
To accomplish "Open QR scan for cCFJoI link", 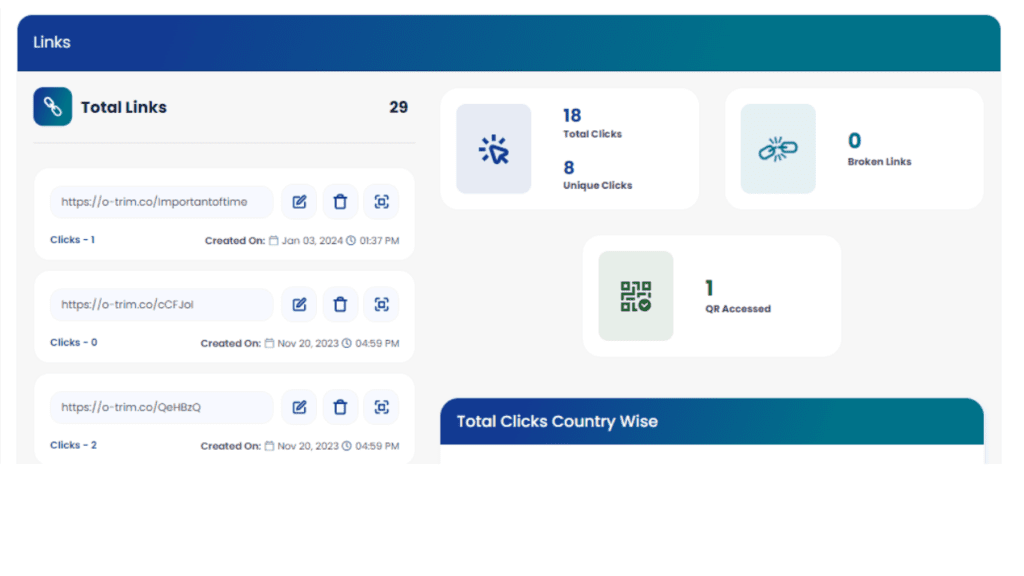I will (381, 304).
